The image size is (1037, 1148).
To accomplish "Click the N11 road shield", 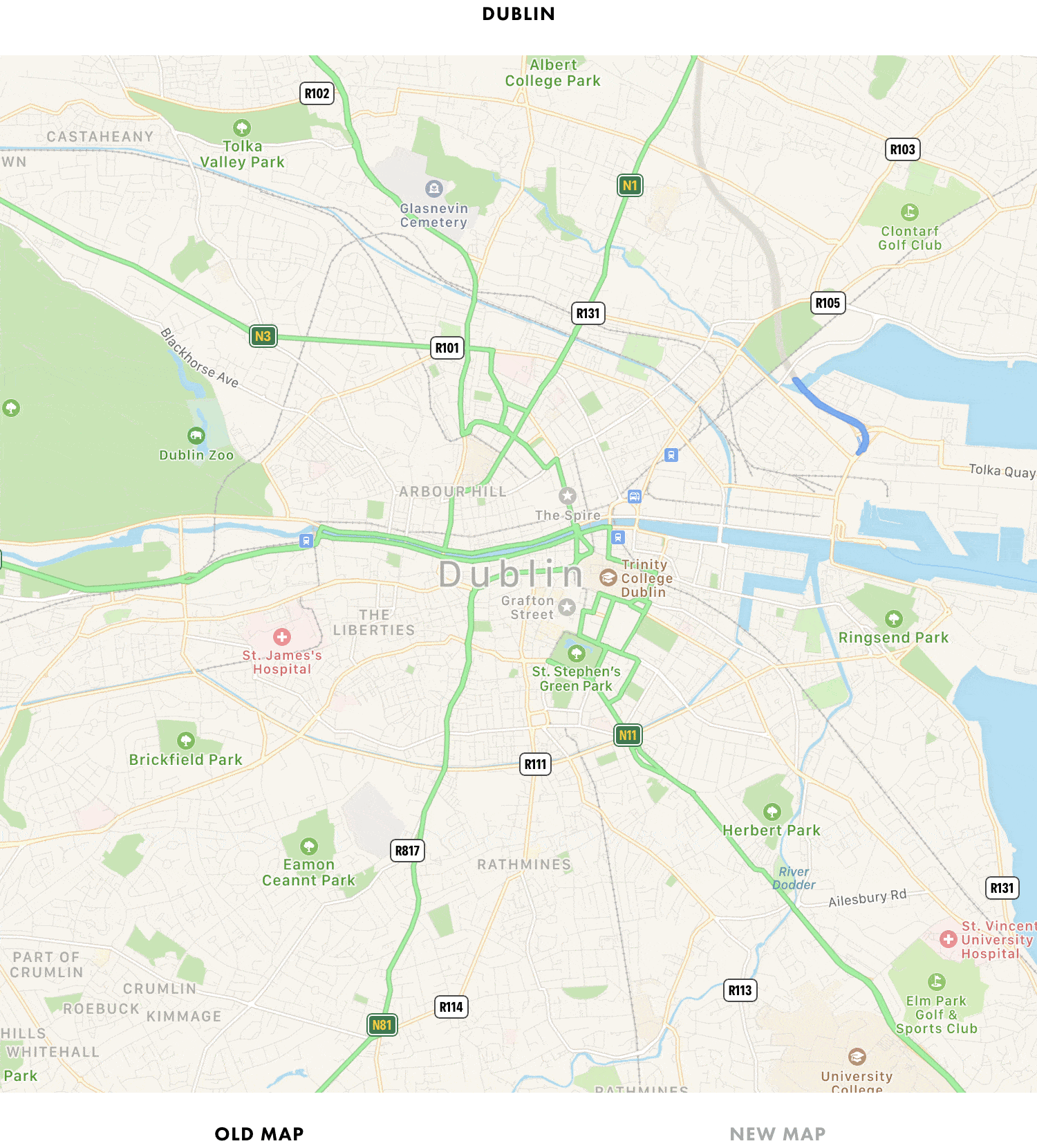I will [628, 735].
